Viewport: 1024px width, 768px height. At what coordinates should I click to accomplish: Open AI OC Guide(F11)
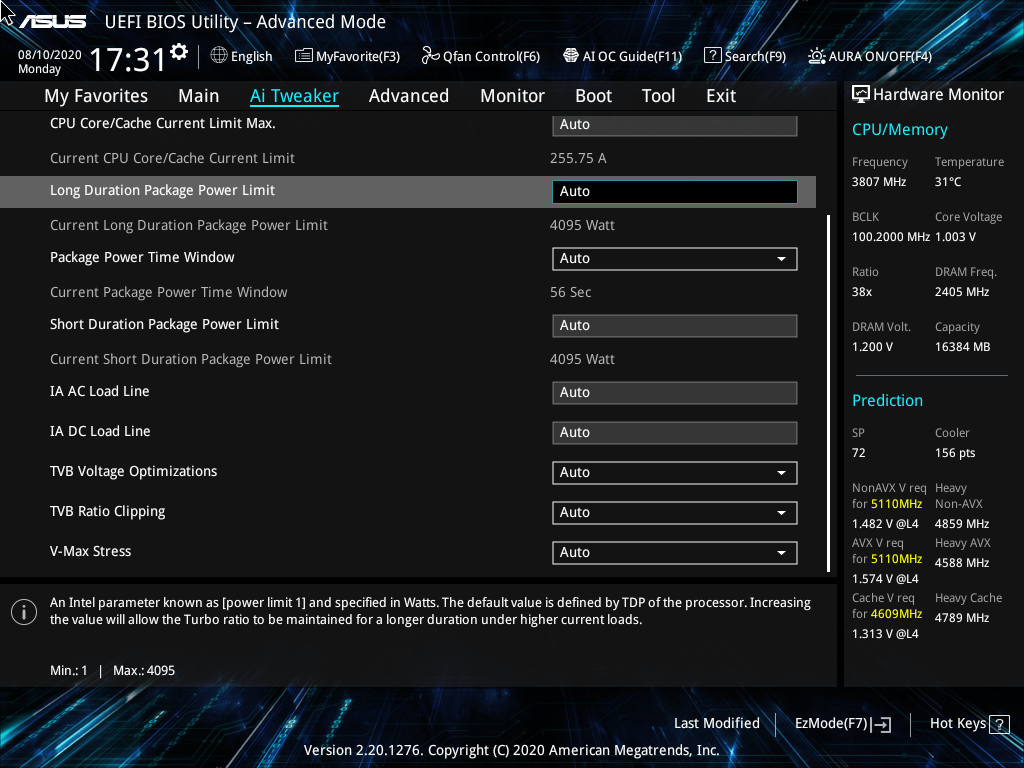point(622,56)
